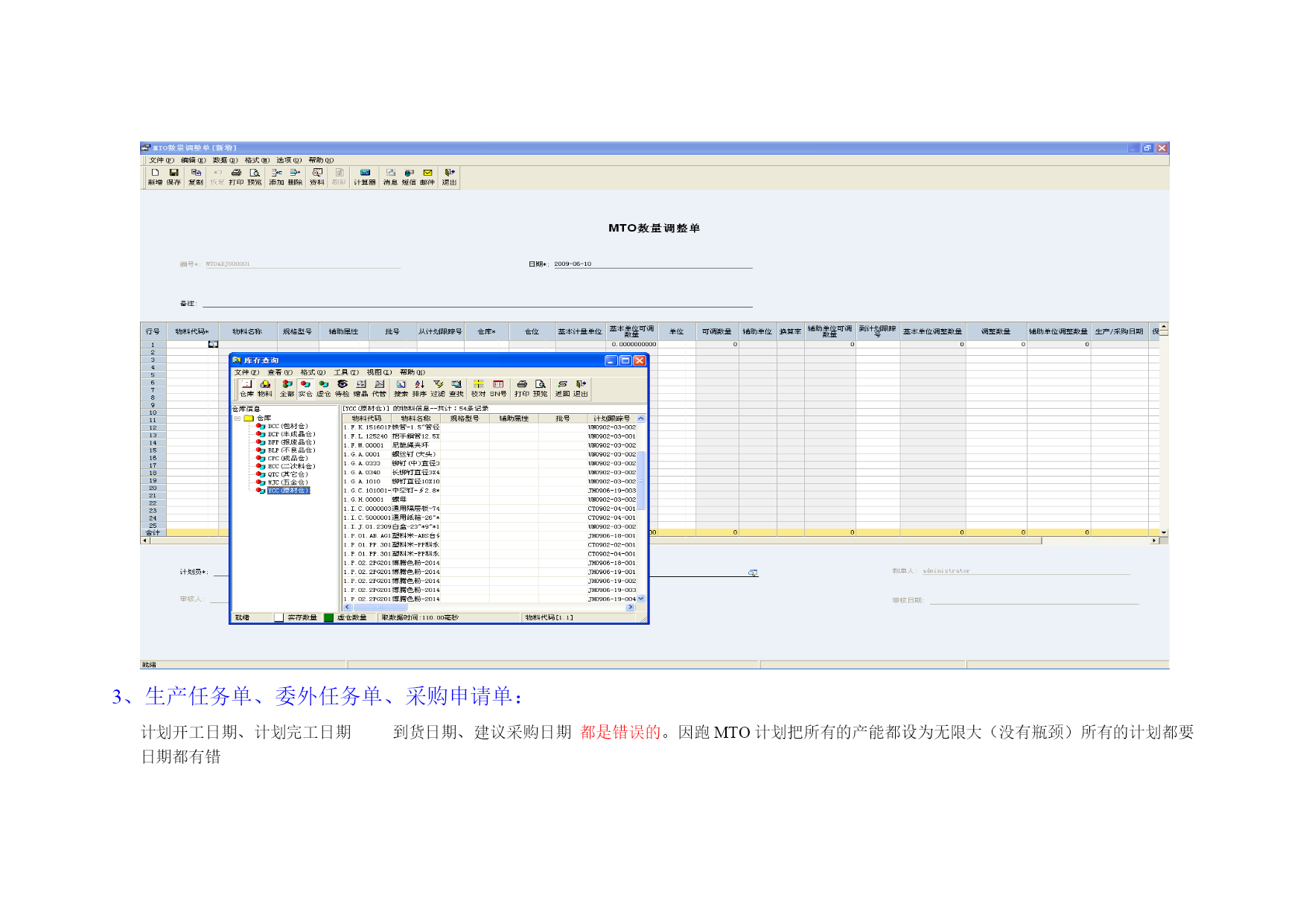Open 数据 menu in the MTO window
The width and height of the screenshot is (1306, 924).
point(225,160)
